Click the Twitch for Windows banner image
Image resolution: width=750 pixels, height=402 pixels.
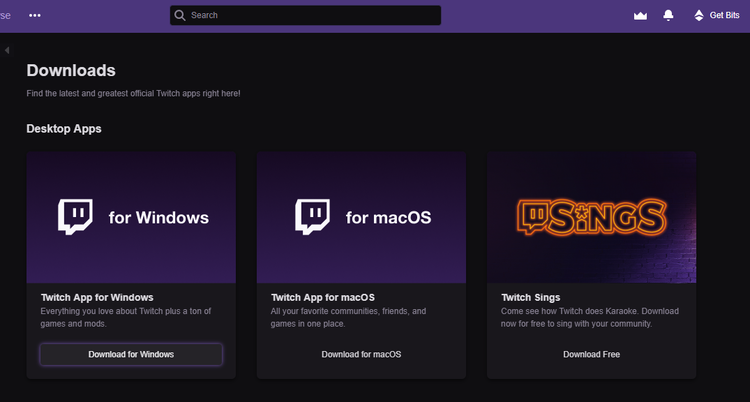click(131, 217)
